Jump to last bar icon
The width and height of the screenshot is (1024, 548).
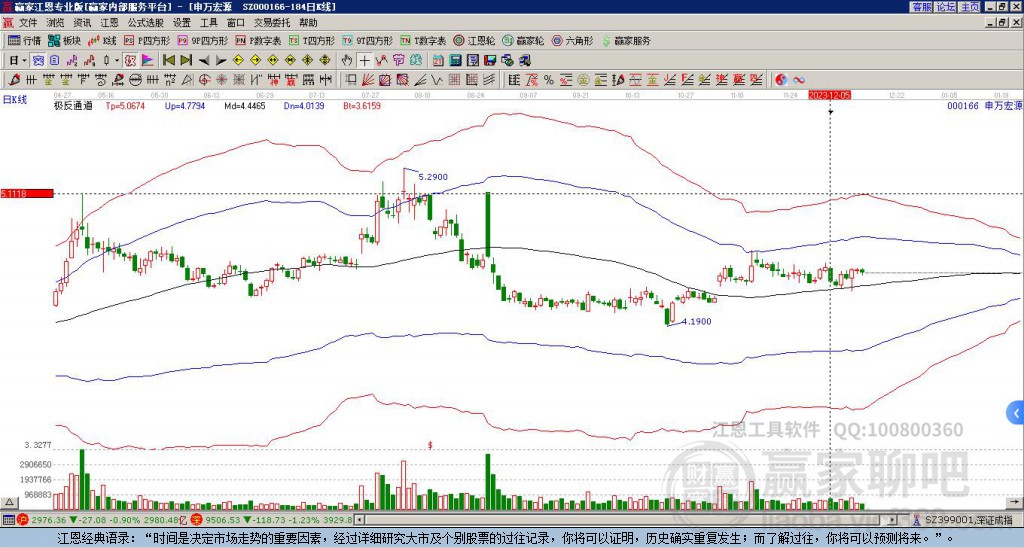click(186, 60)
